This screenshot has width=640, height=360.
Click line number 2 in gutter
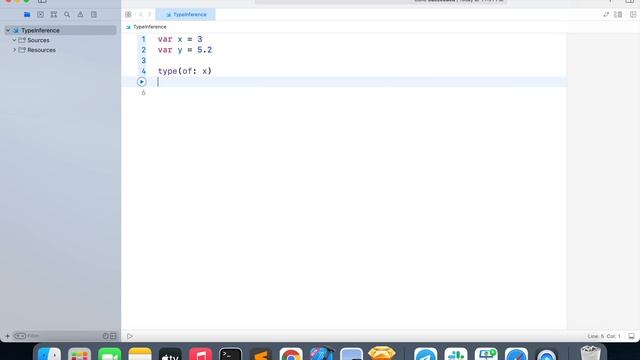click(143, 50)
